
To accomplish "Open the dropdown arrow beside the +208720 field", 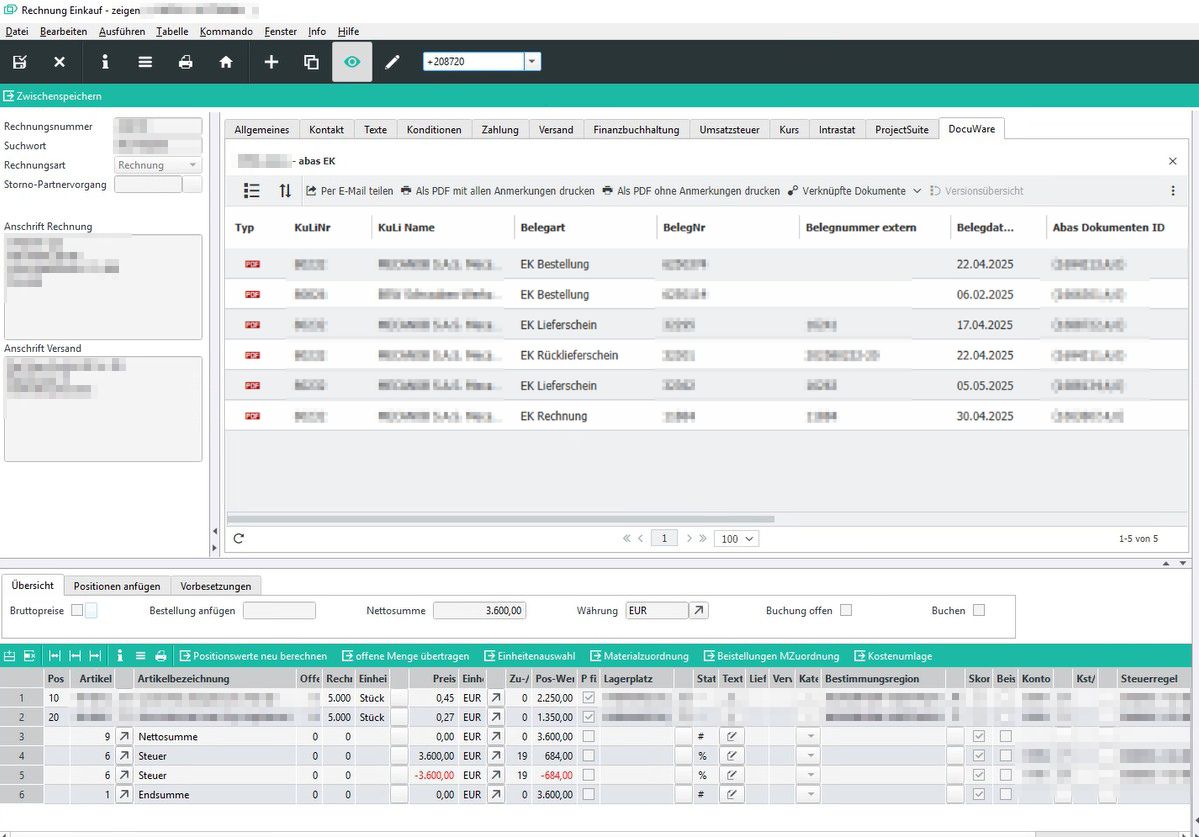I will tap(532, 62).
